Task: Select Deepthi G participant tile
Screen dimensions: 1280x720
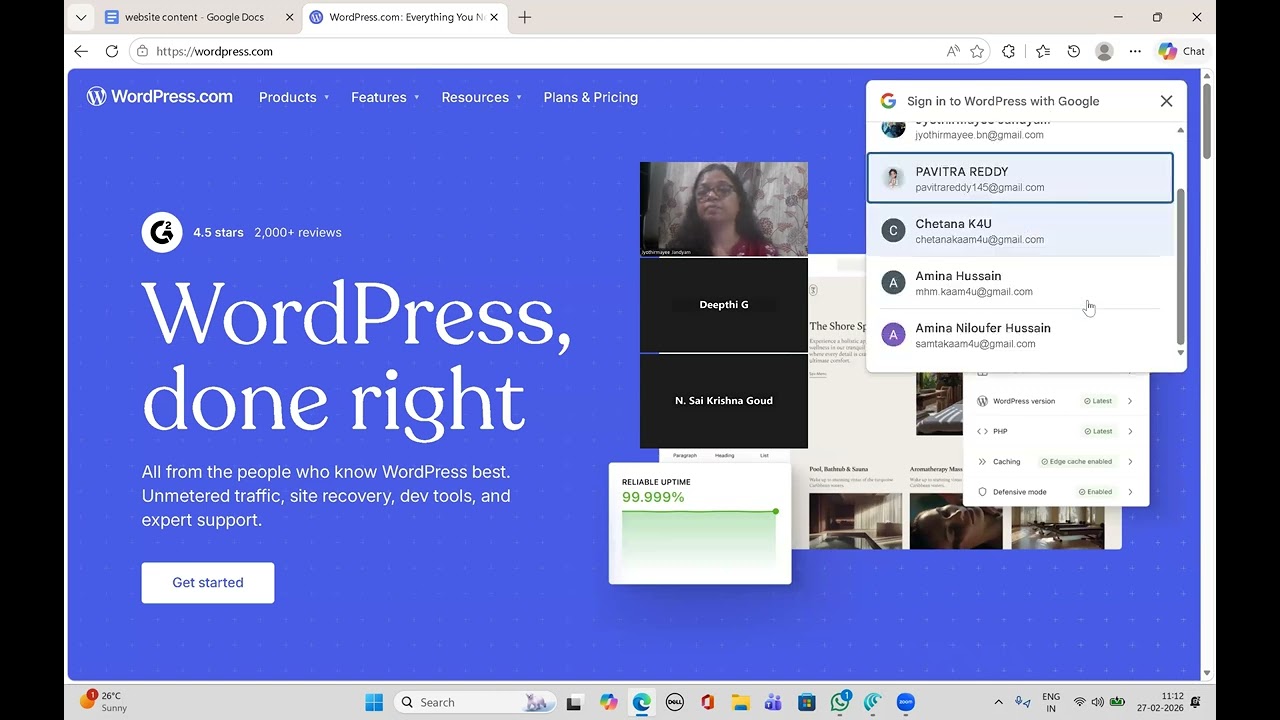Action: tap(724, 305)
